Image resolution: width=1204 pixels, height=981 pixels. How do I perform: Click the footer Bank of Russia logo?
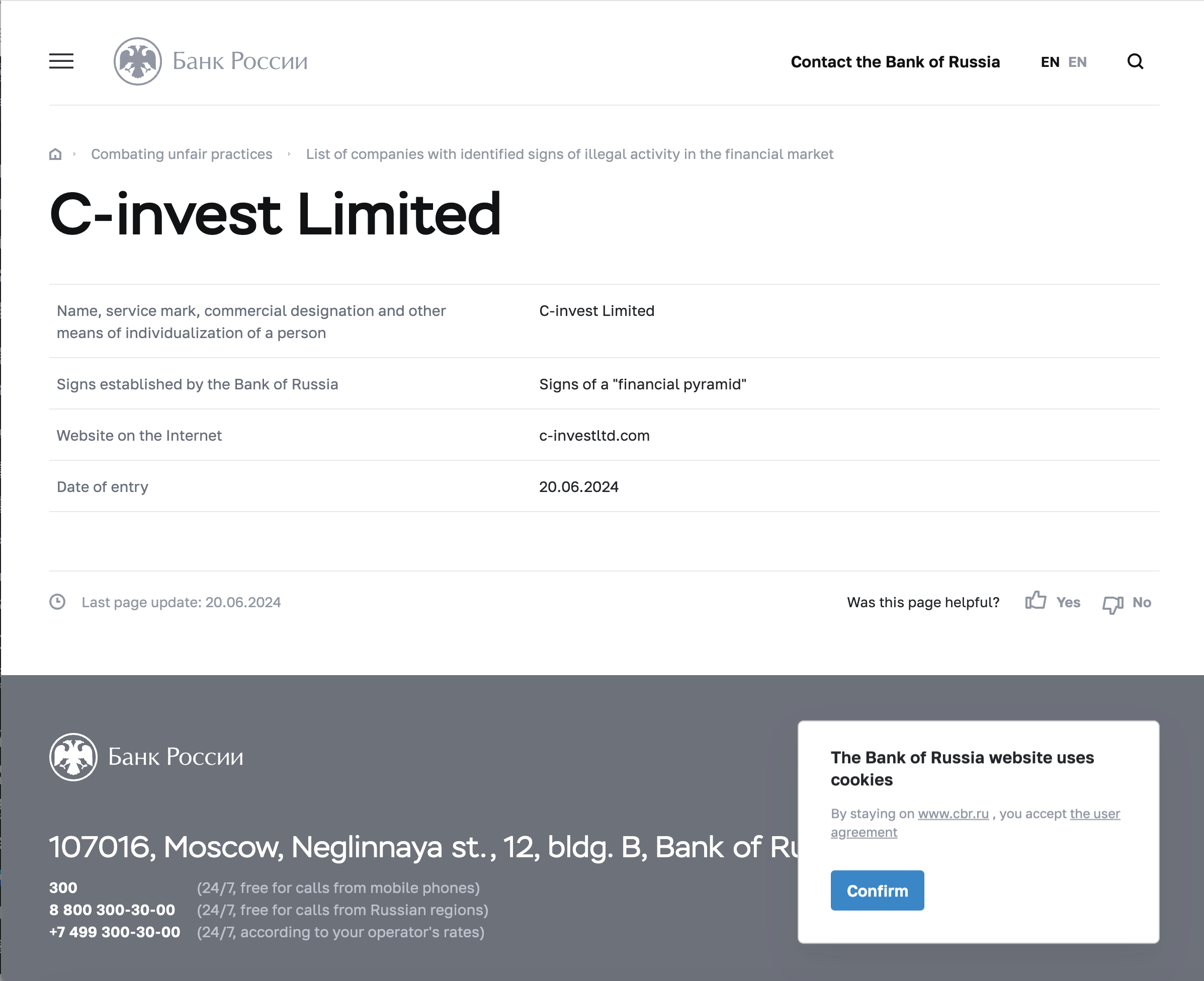146,757
